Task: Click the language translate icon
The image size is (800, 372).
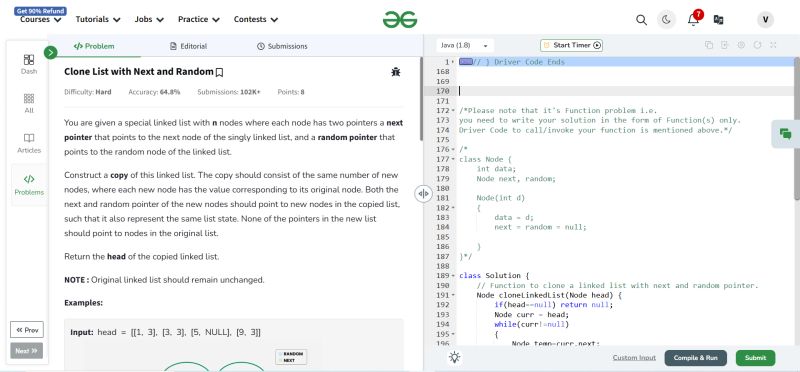Action: point(718,20)
